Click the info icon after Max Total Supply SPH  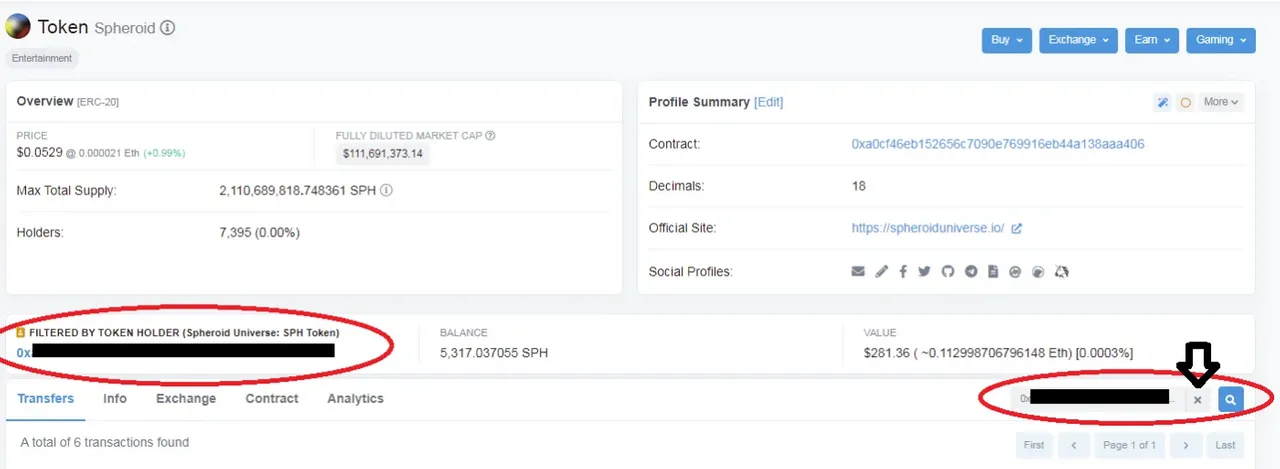tap(386, 190)
